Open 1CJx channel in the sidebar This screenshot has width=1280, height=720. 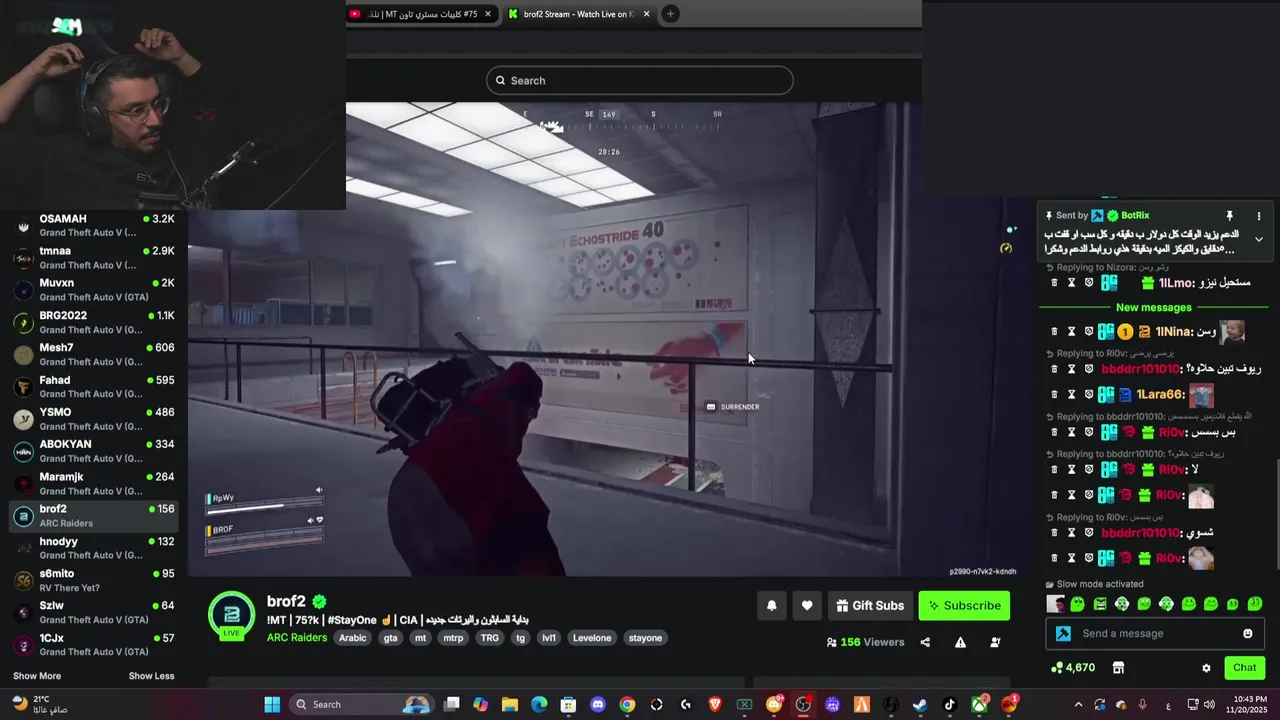click(94, 645)
